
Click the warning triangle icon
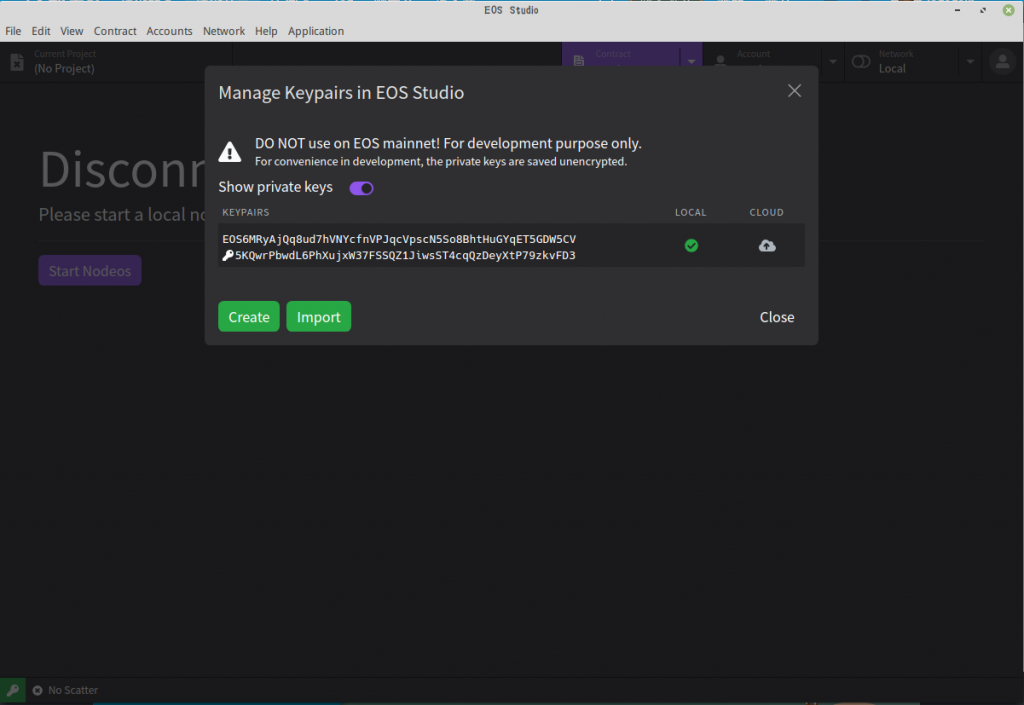[x=229, y=151]
